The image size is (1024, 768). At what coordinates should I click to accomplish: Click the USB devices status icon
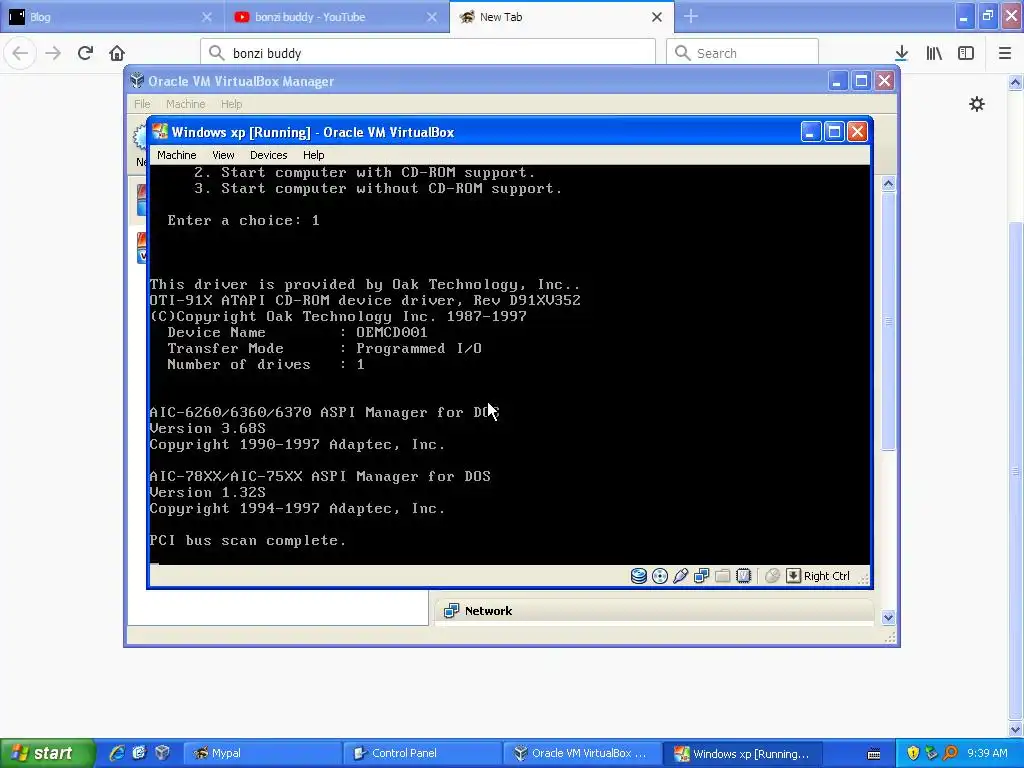(680, 575)
